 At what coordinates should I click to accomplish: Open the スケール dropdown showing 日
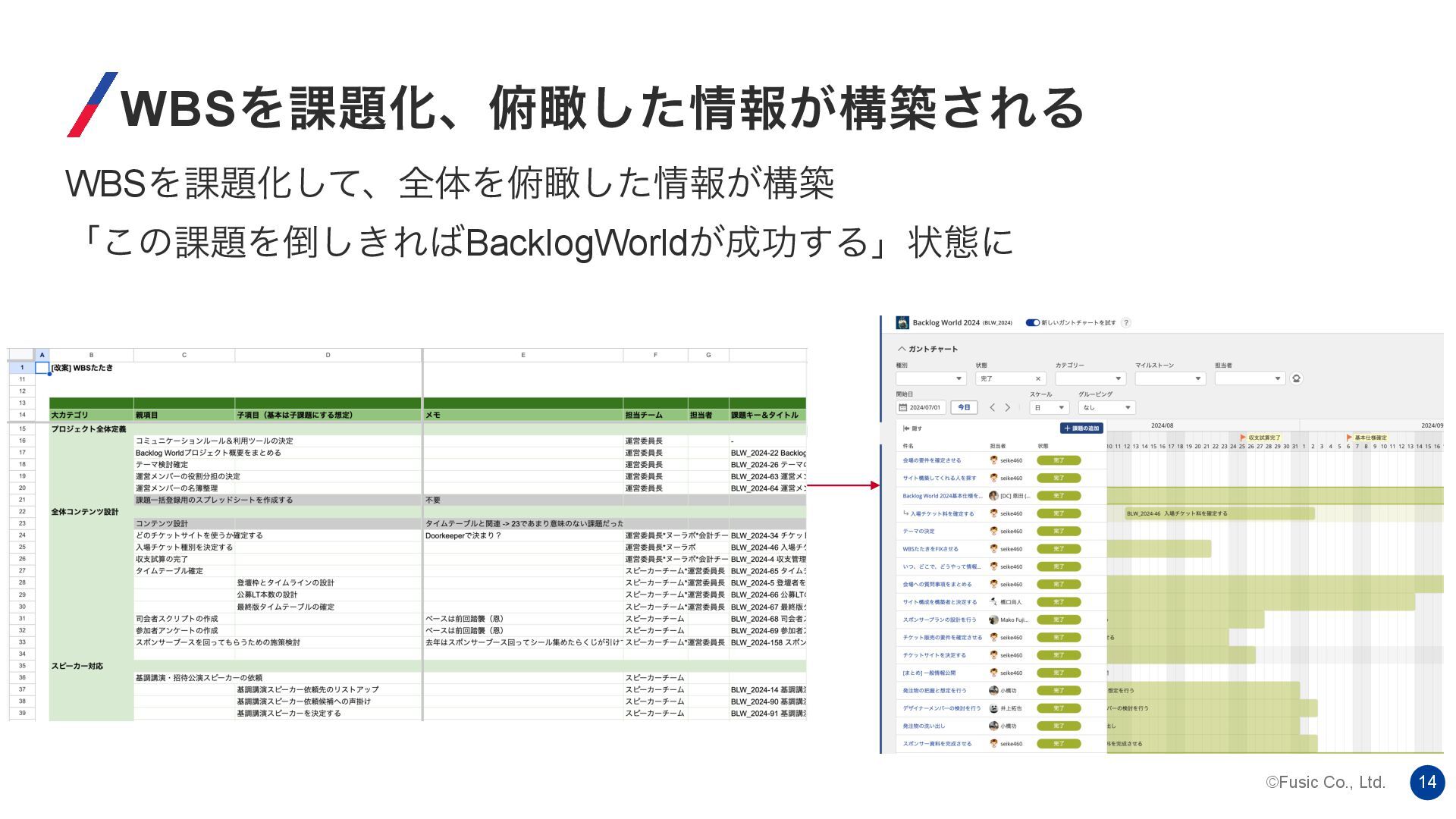(x=1050, y=407)
